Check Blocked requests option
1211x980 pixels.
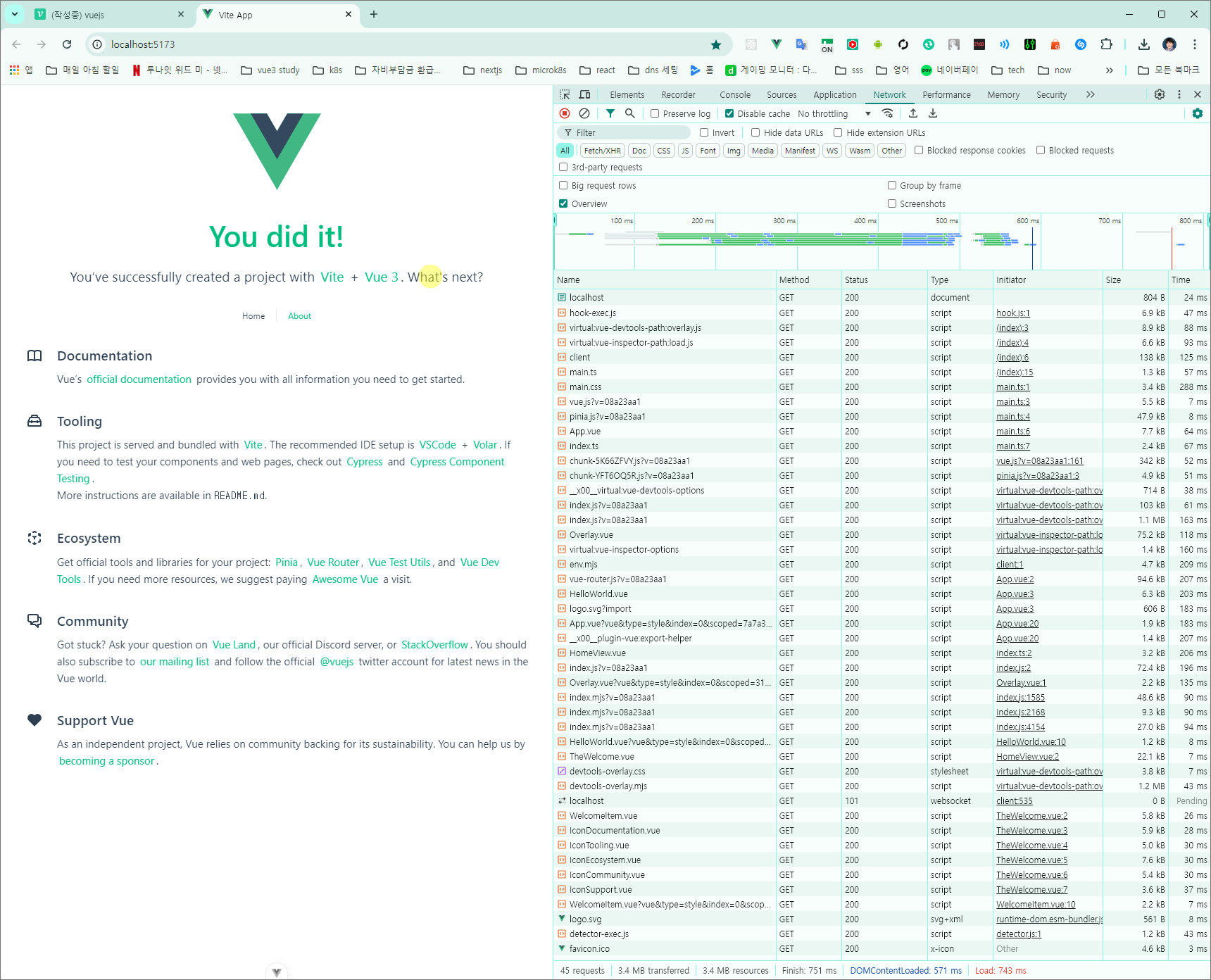(1041, 150)
